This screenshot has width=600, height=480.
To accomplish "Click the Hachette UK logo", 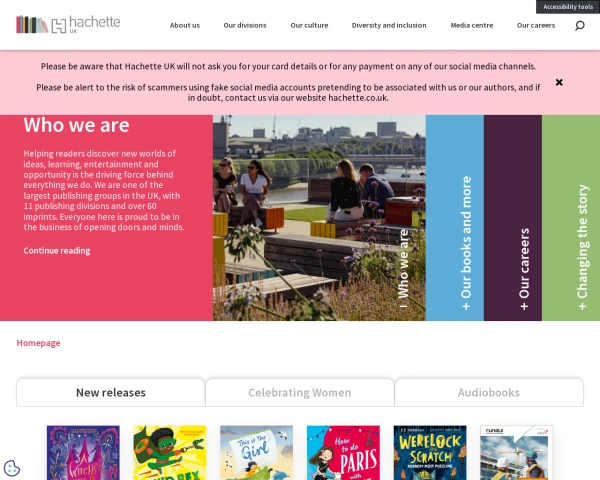I will [x=68, y=24].
